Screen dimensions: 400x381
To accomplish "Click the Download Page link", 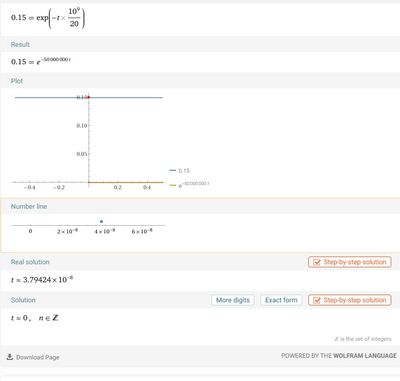I will click(x=38, y=357).
